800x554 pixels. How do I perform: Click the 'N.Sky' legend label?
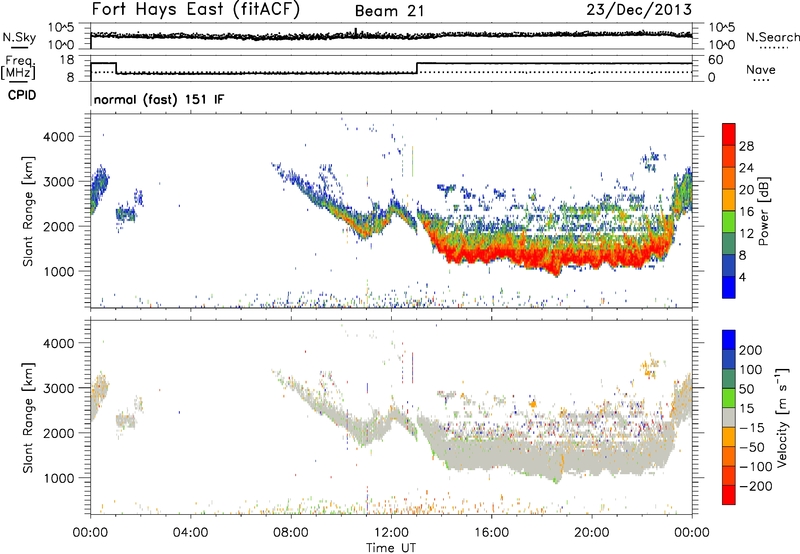coord(19,37)
